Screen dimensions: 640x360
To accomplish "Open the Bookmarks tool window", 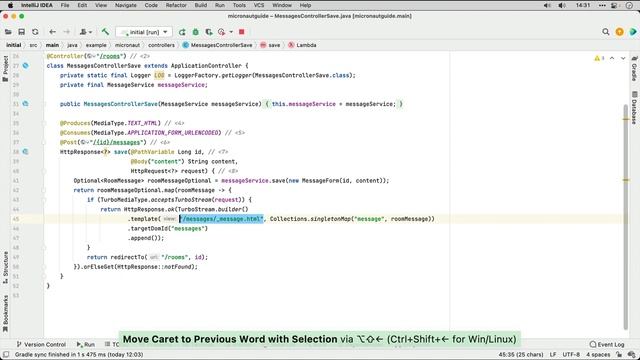I will [x=5, y=313].
